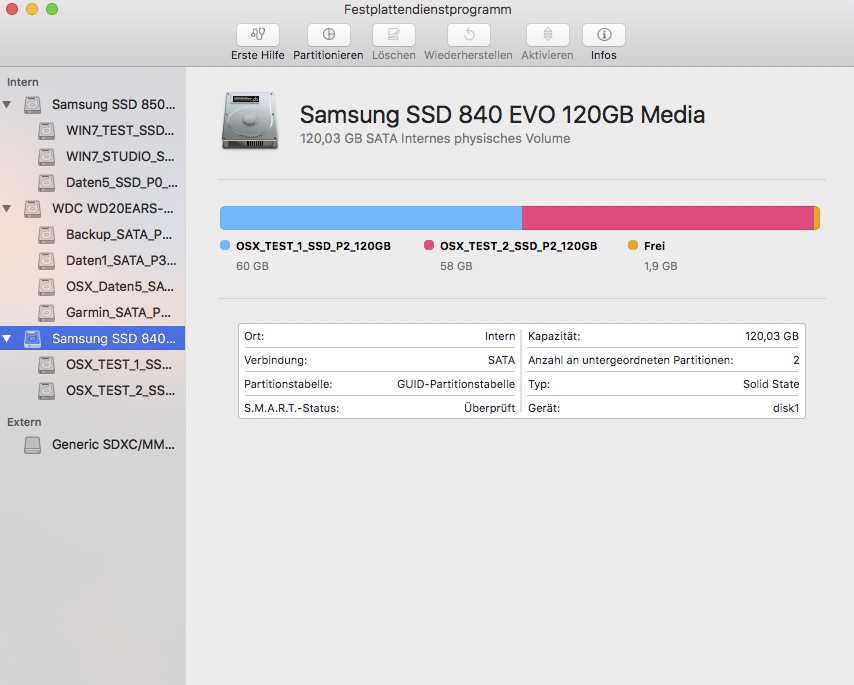Viewport: 854px width, 685px height.
Task: Click the pink OSX_TEST_2 partition bar segment
Action: point(668,218)
